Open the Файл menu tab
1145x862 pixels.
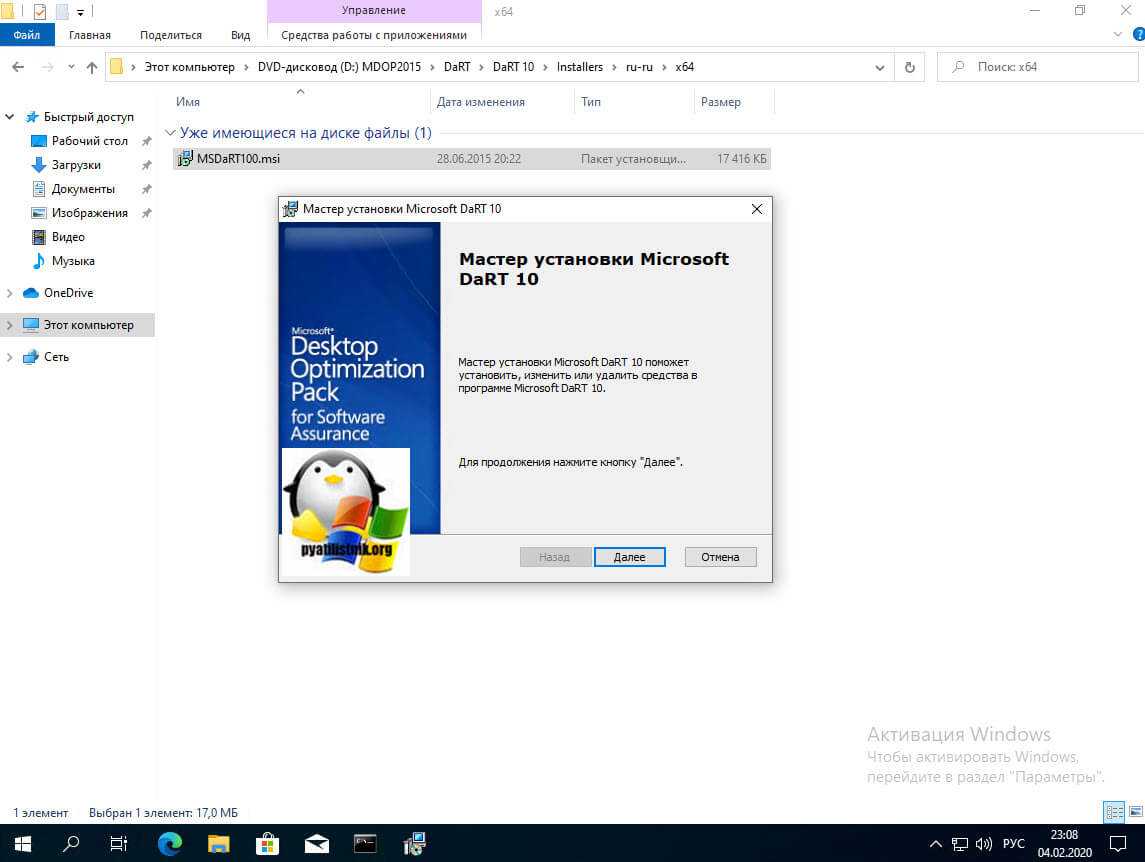pyautogui.click(x=27, y=35)
